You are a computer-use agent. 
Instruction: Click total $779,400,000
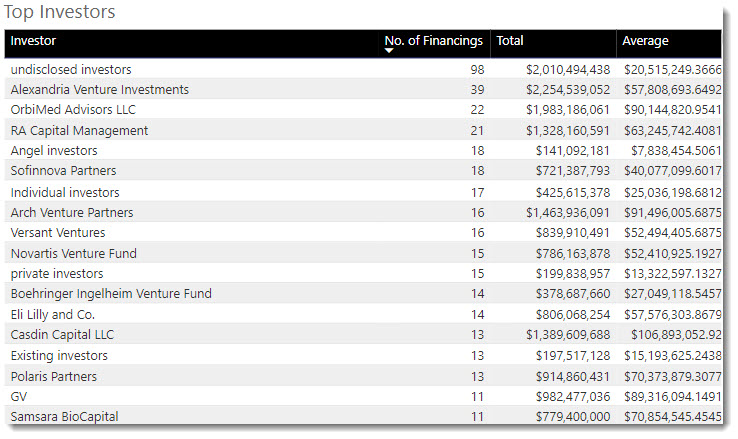pos(572,416)
